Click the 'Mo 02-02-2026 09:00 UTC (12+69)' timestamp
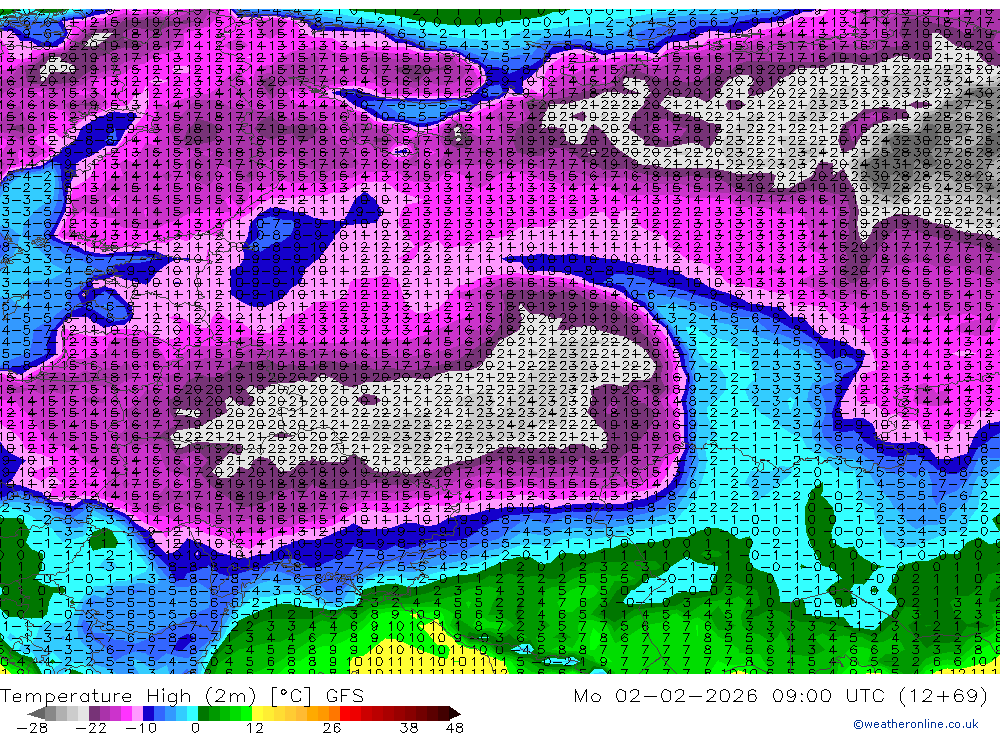The image size is (1000, 733). (x=780, y=695)
